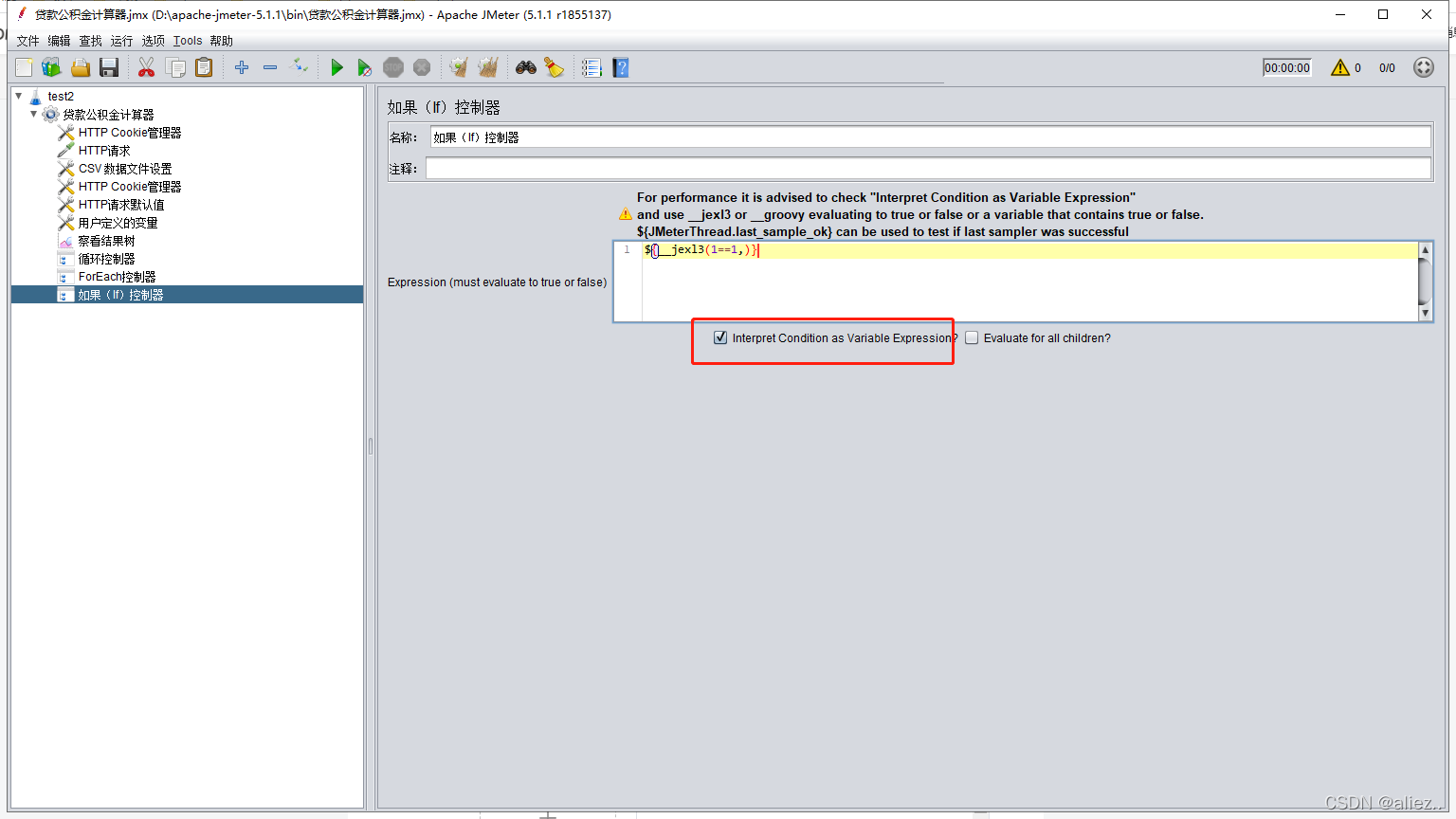Click the Paste clipboard icon

204,67
